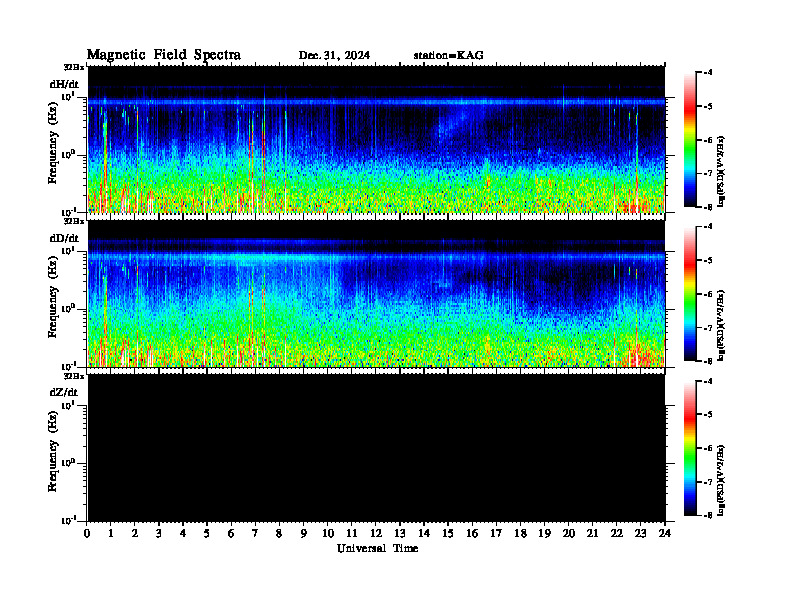The width and height of the screenshot is (792, 612).
Task: Click hour tick label "5" on time axis
Action: pos(207,533)
